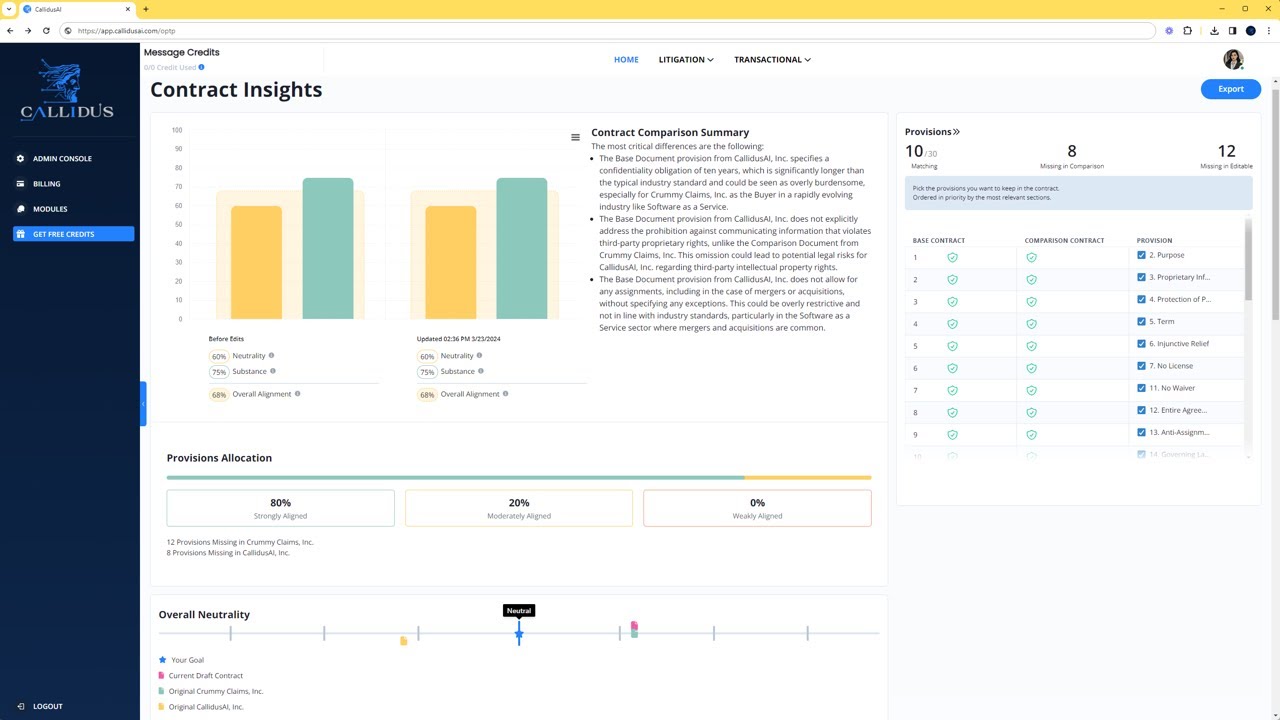Open the Litigation dropdown menu

pyautogui.click(x=685, y=60)
